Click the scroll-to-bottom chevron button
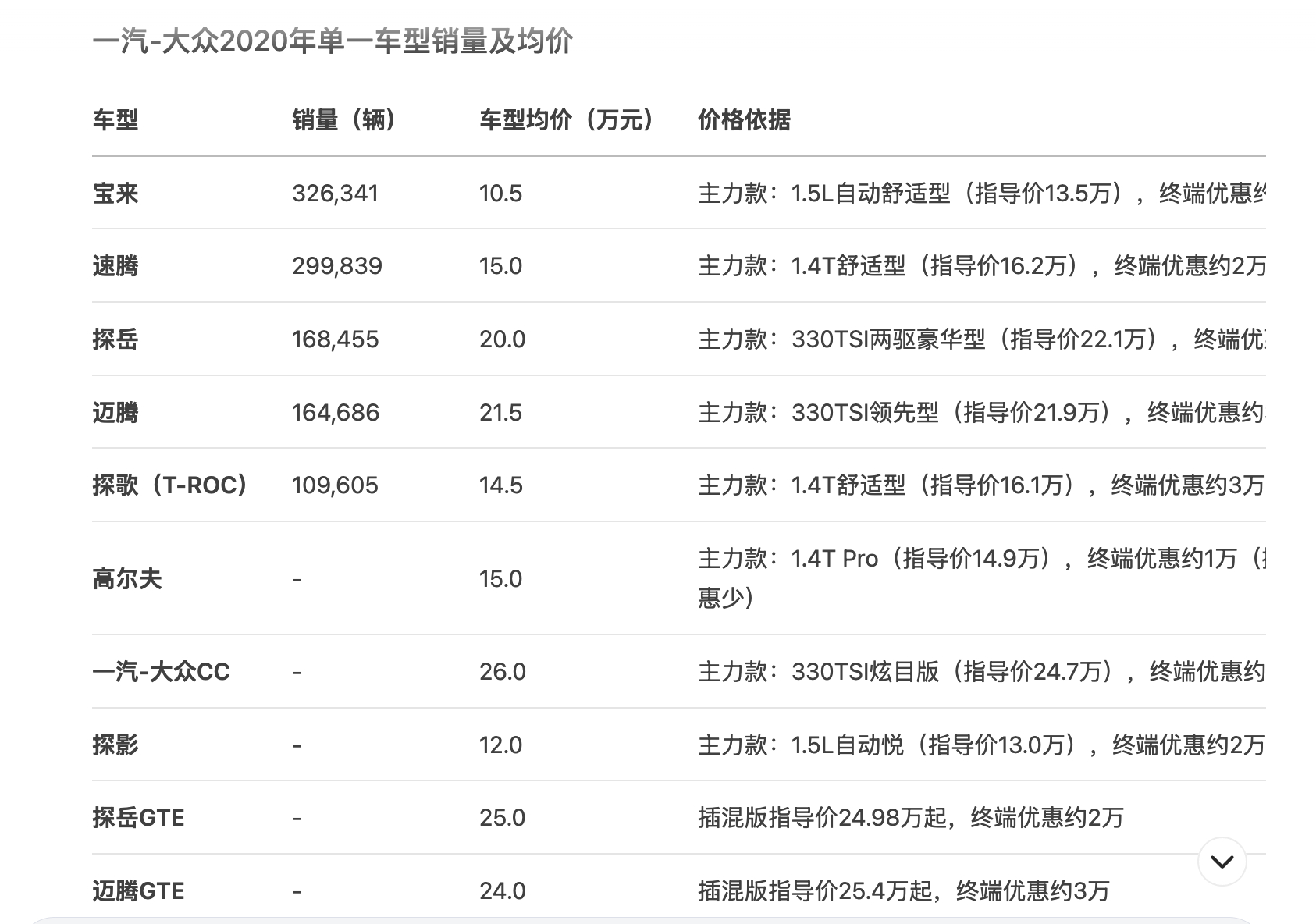The image size is (1316, 924). tap(1222, 862)
